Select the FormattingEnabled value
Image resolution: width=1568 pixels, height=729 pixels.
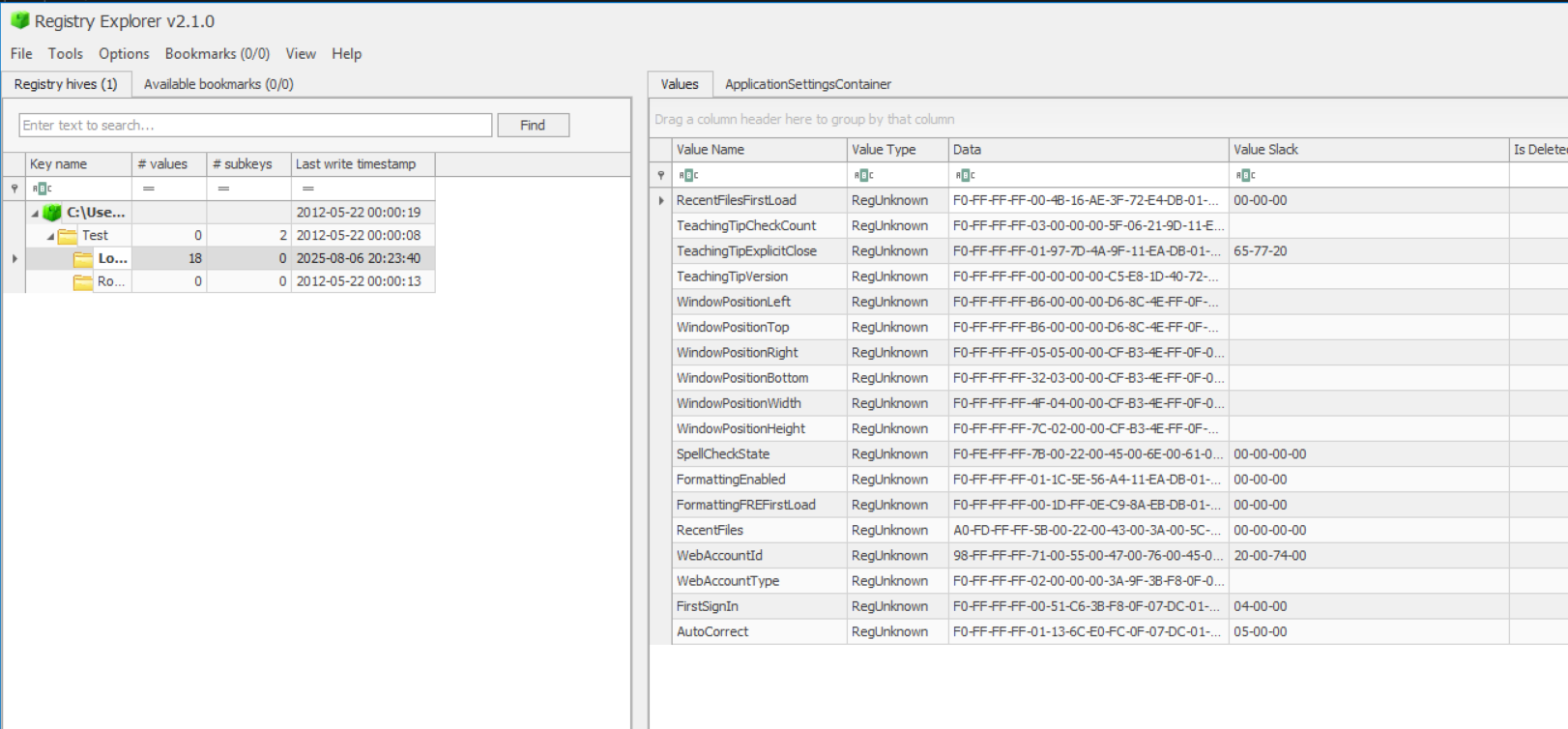click(x=731, y=480)
